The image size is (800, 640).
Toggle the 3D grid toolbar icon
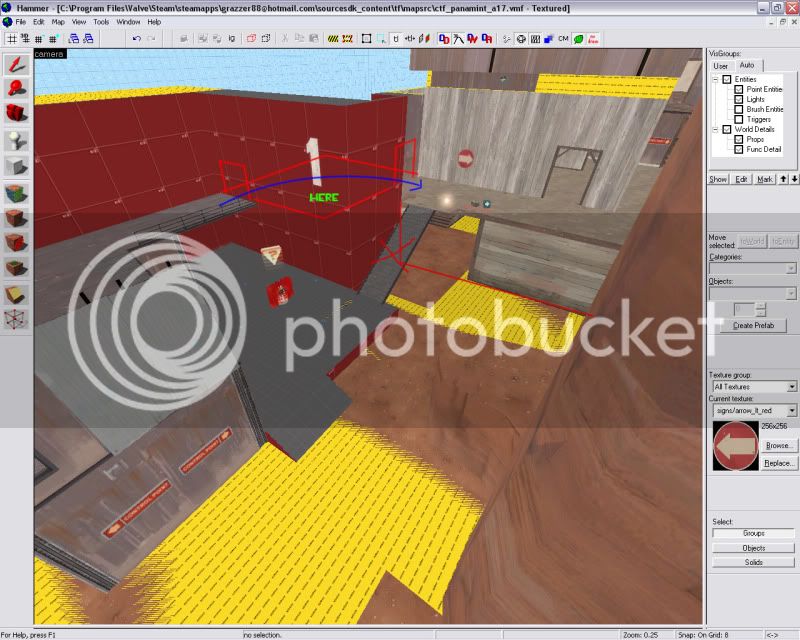coord(25,39)
